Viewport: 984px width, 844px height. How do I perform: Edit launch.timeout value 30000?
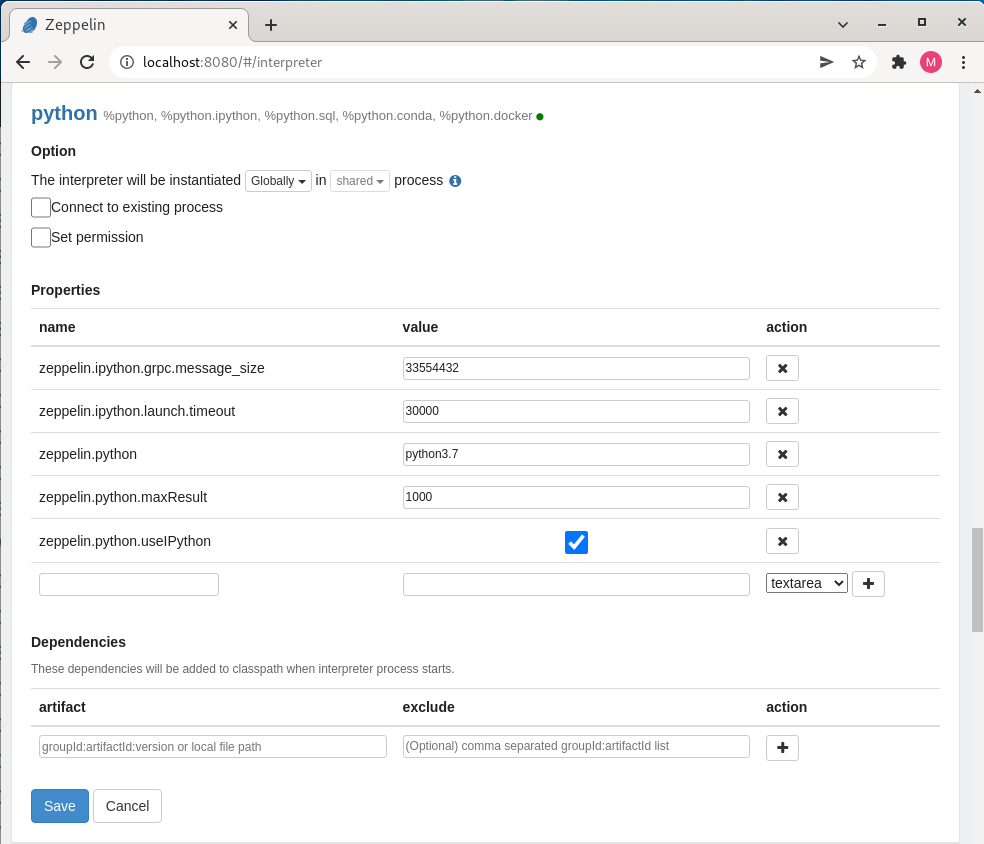pyautogui.click(x=576, y=411)
